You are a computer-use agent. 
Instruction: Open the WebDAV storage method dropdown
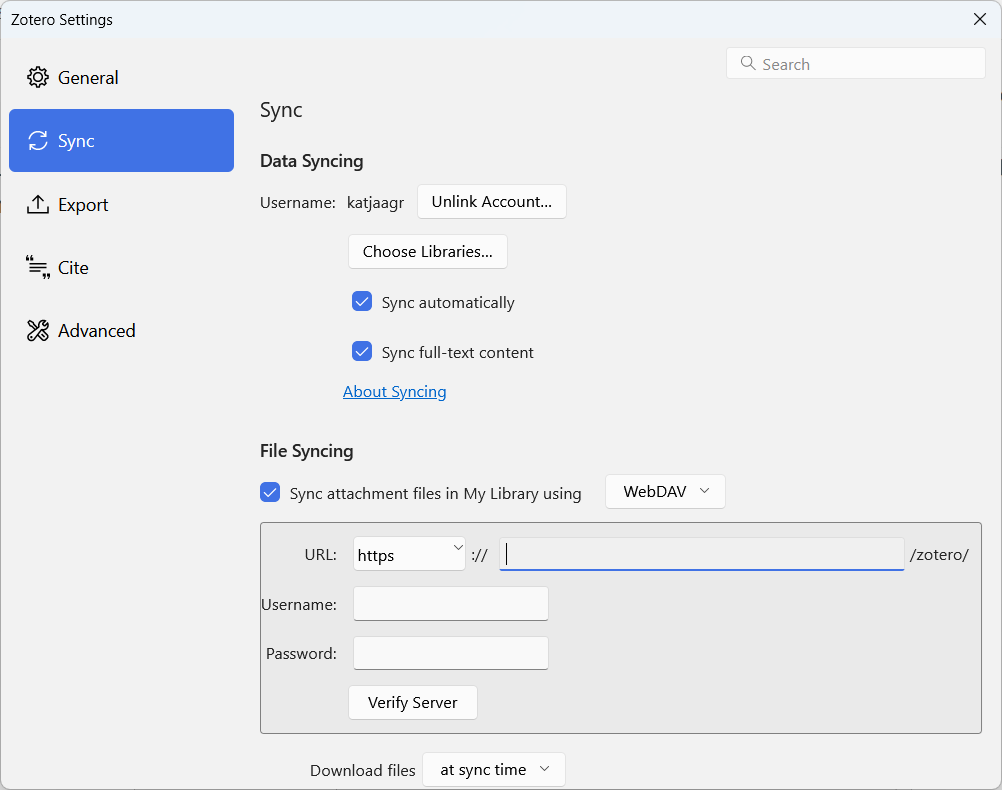coord(665,492)
